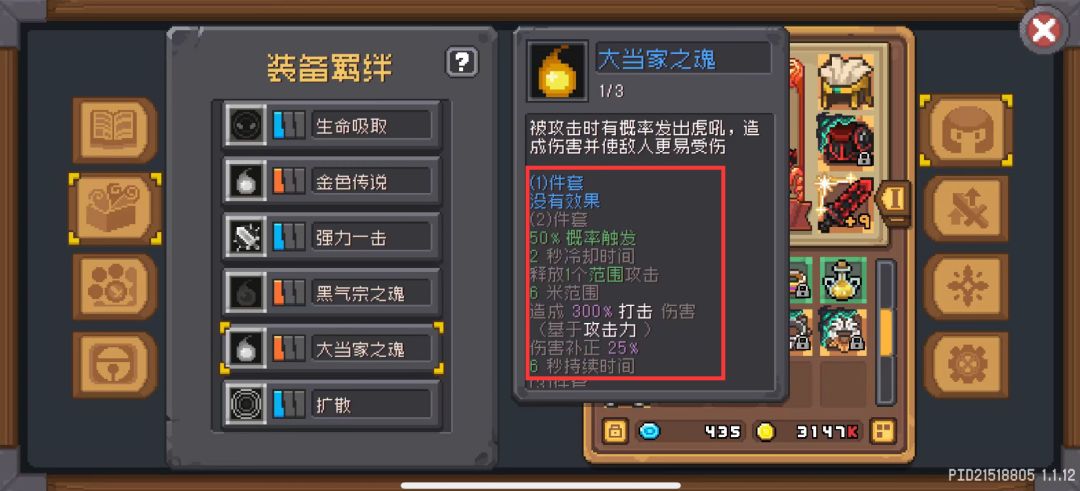Image resolution: width=1080 pixels, height=491 pixels.
Task: Open the book tab on left sidebar
Action: coord(115,129)
